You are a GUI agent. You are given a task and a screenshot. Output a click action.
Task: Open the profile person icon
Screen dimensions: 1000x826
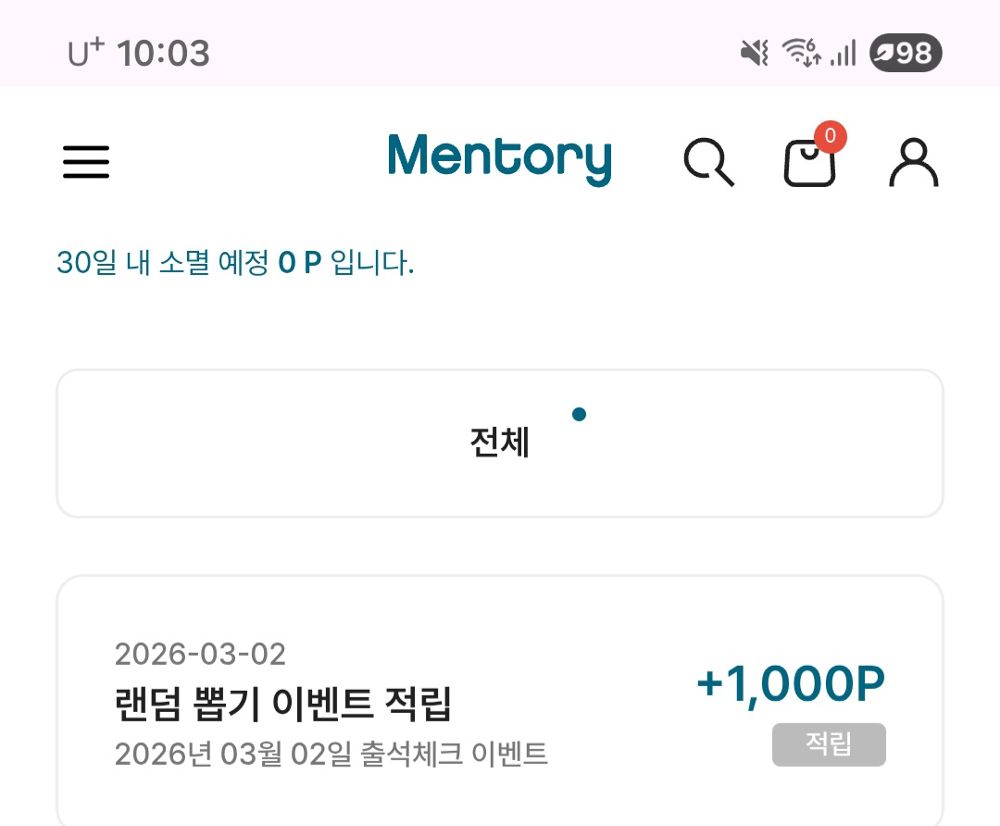[x=912, y=163]
